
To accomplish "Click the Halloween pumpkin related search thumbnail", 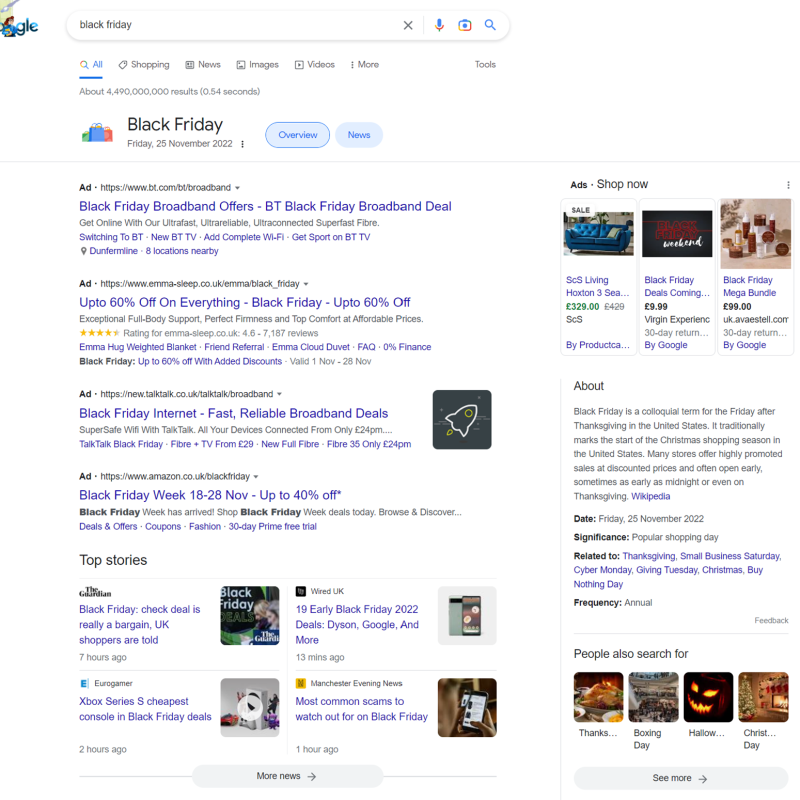I will click(x=708, y=697).
